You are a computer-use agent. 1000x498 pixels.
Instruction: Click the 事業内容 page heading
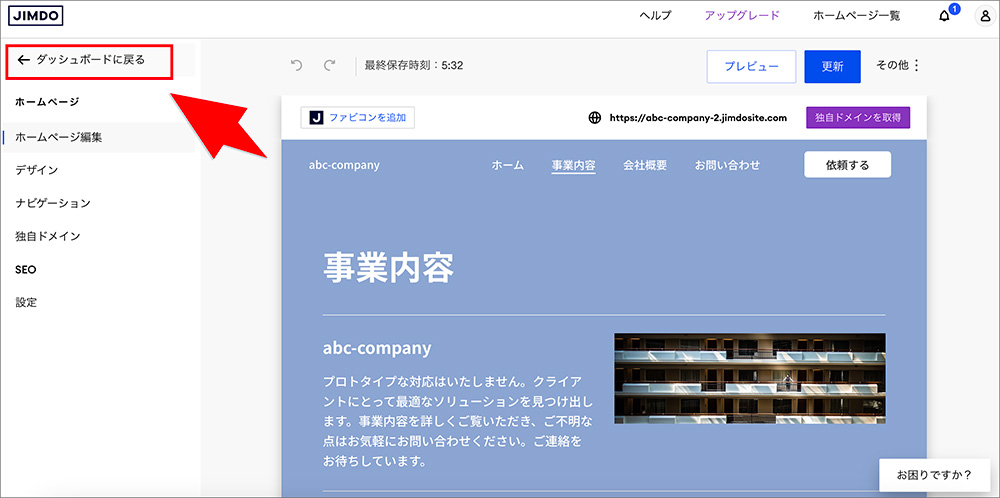pos(389,268)
